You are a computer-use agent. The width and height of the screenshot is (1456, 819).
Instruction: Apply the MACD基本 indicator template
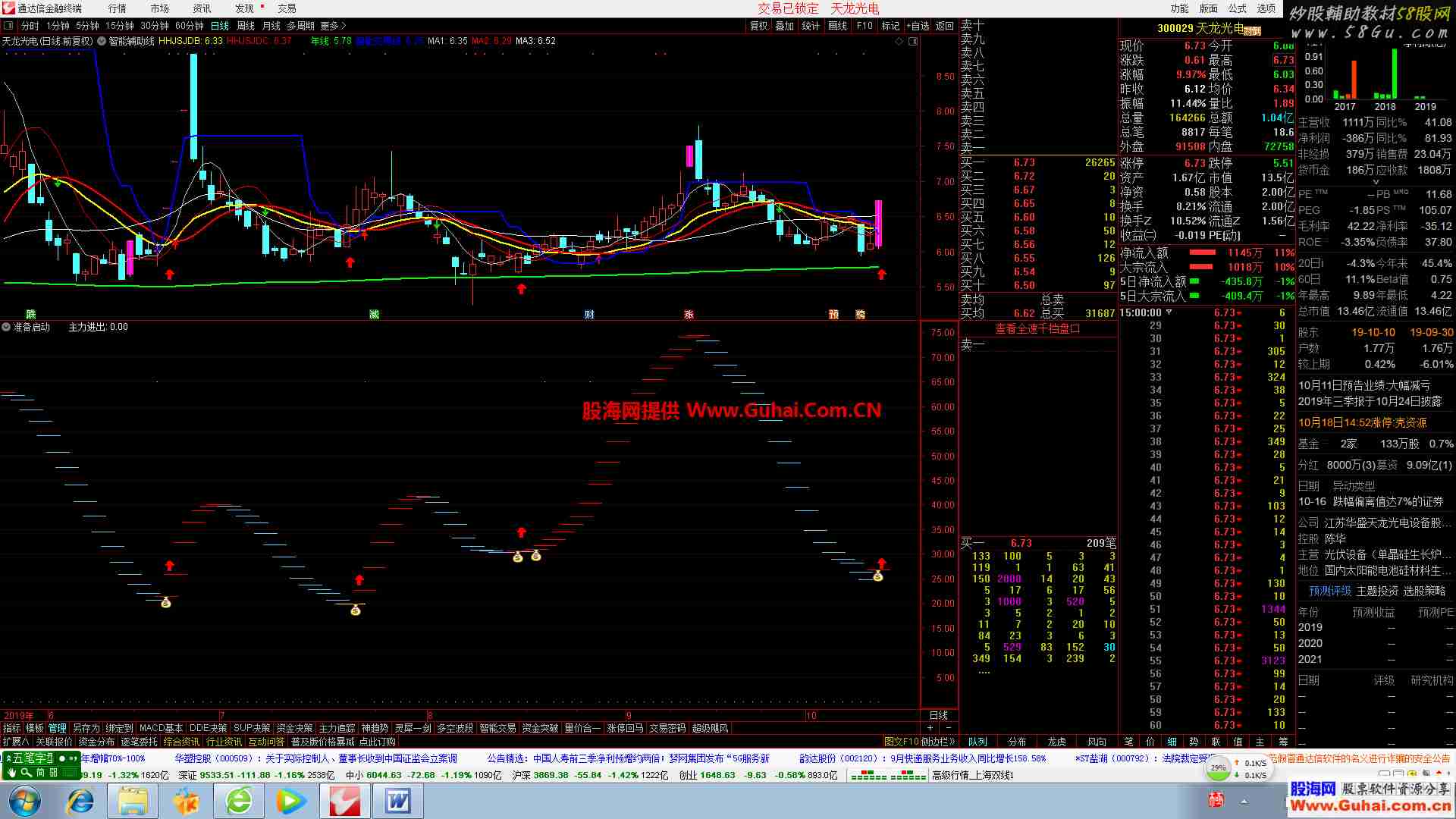pos(161,728)
